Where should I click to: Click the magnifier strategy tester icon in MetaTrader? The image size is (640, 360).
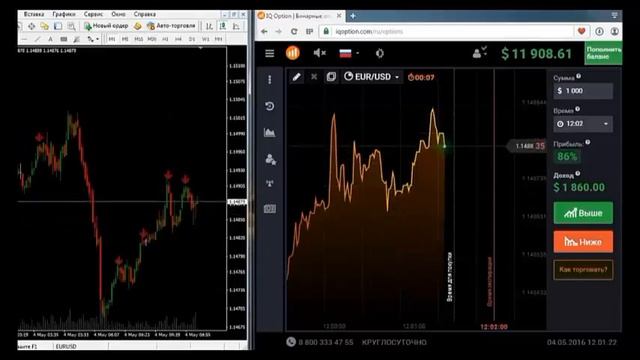tap(71, 26)
